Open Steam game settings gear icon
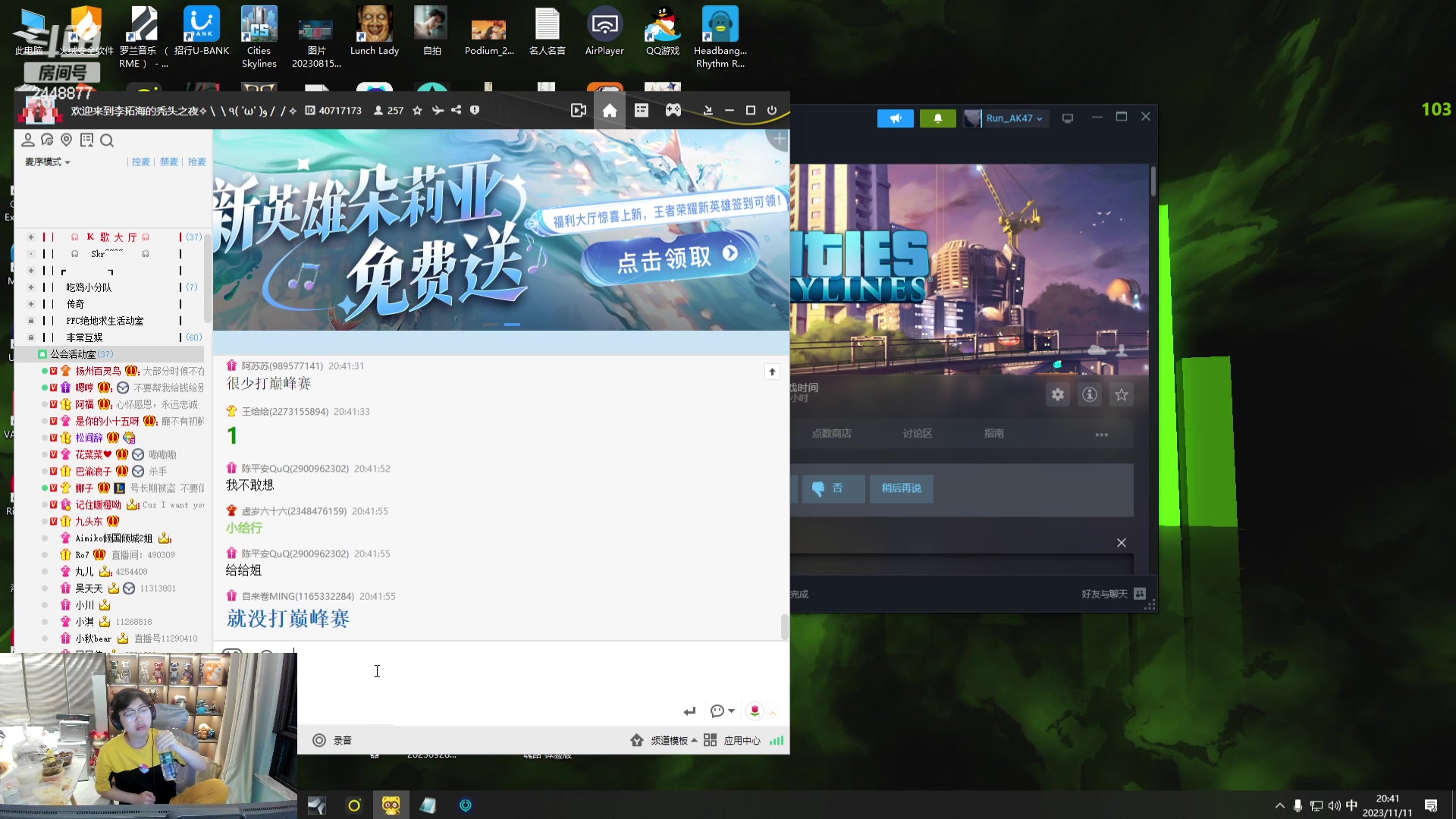Screen dimensions: 1456x819 (1057, 394)
